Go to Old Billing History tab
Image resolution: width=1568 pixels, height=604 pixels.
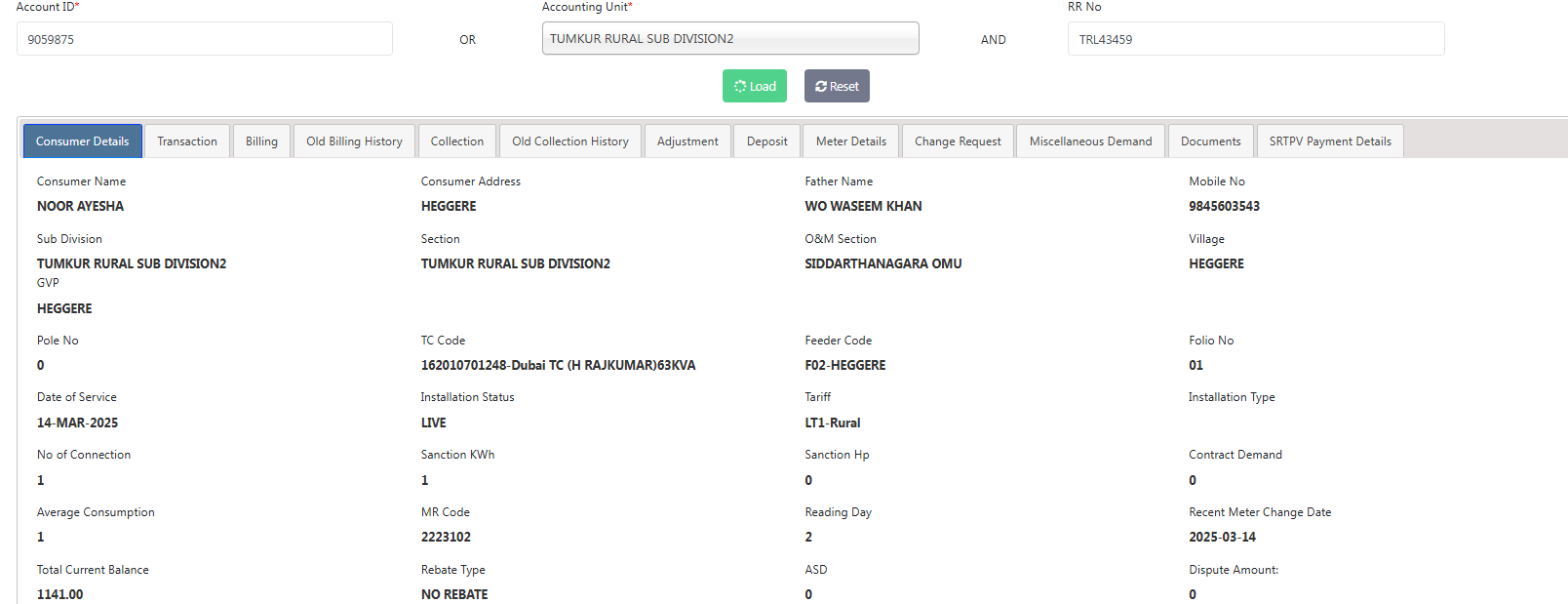[x=354, y=141]
